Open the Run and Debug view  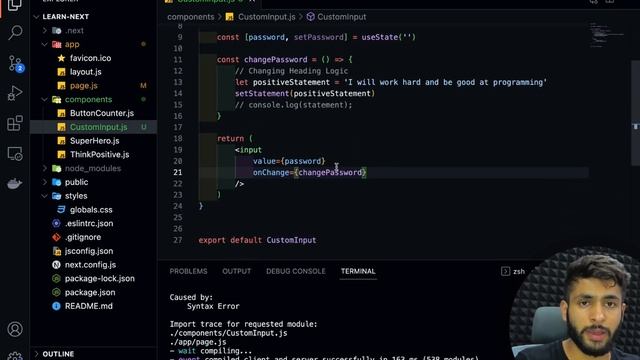(x=15, y=93)
